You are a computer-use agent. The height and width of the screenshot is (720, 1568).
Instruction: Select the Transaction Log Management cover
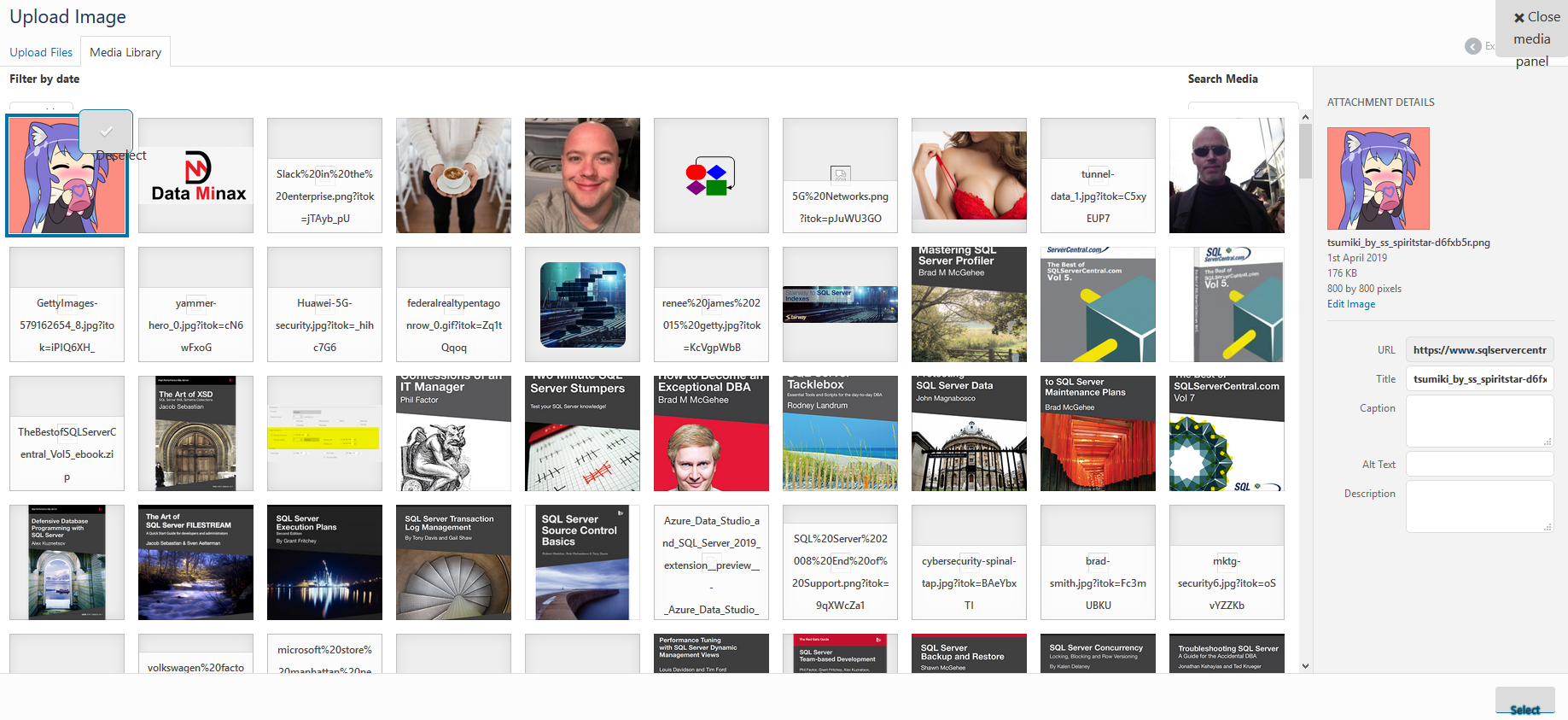(x=454, y=563)
